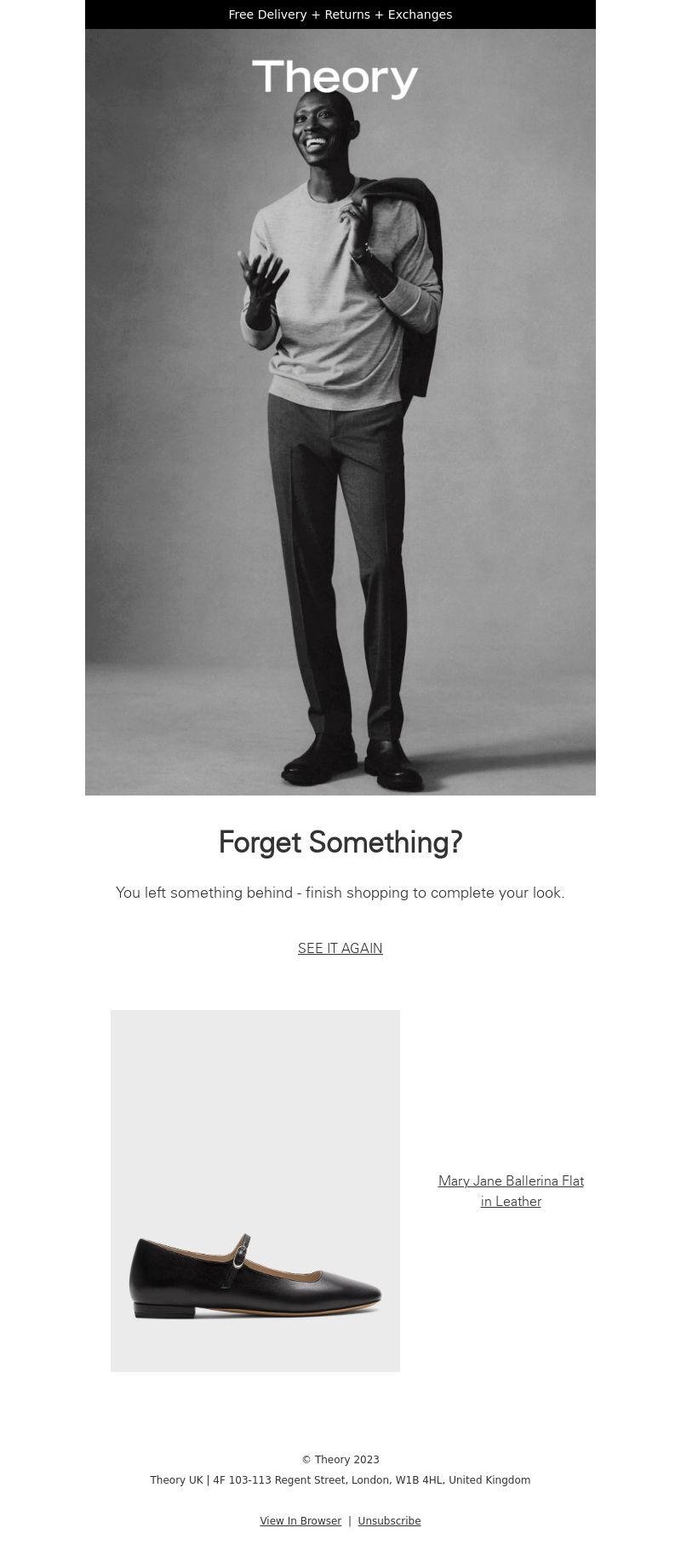Click the 'You left something behind' text
Screen dimensions: 681x1568
[x=340, y=893]
